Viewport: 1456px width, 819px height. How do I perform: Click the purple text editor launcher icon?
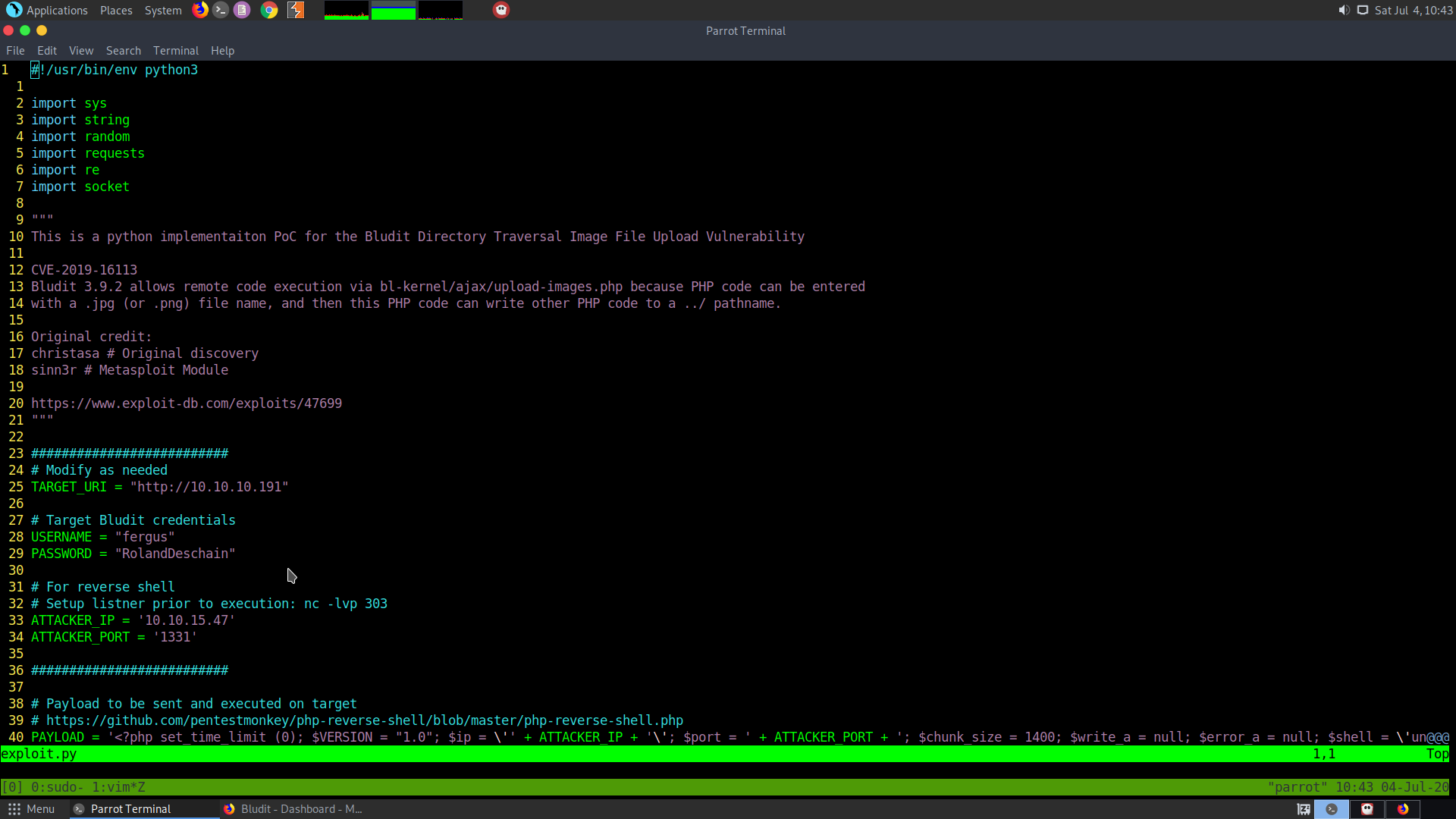(x=242, y=10)
